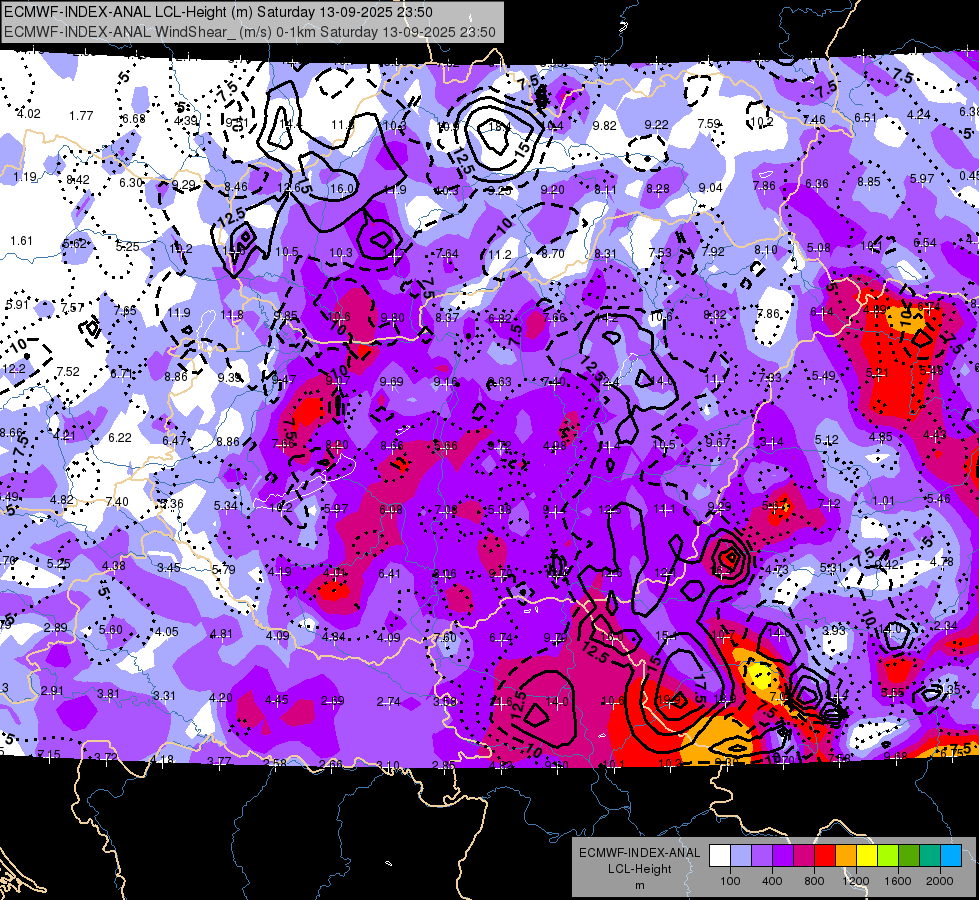Click the shear value '7.40' near the left

(117, 502)
